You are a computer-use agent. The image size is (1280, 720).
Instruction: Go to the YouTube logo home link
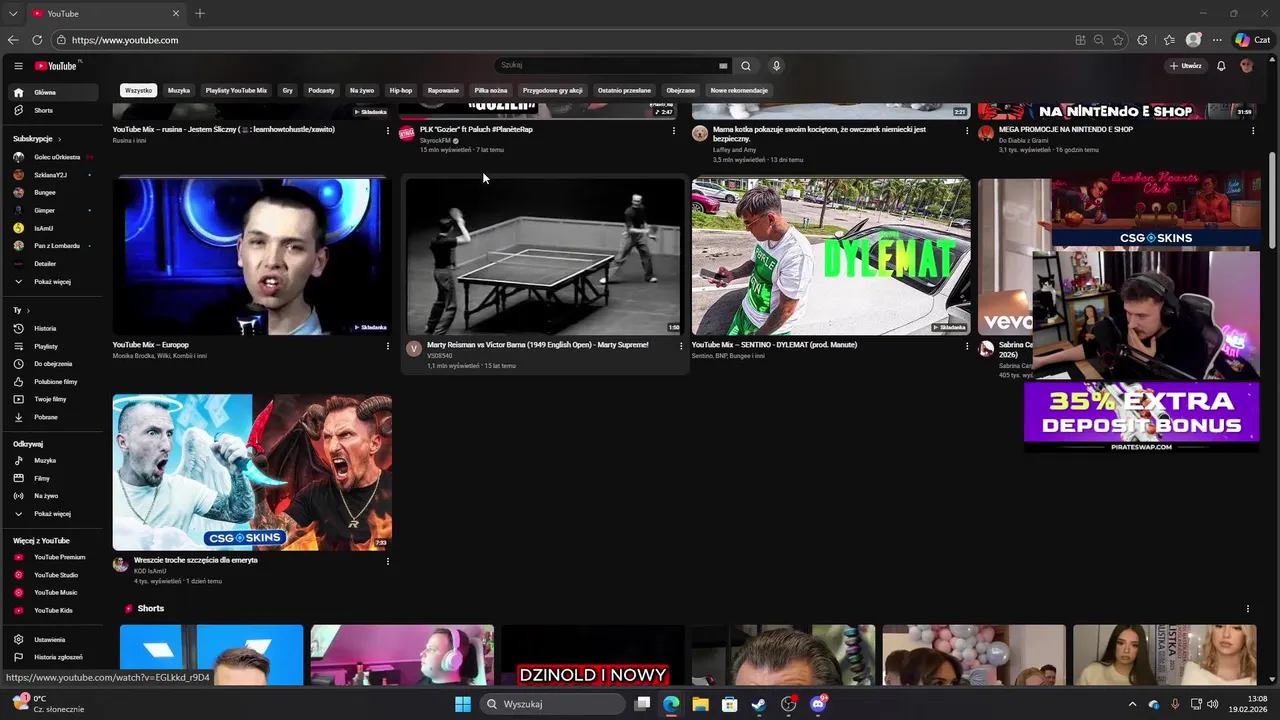tap(57, 66)
